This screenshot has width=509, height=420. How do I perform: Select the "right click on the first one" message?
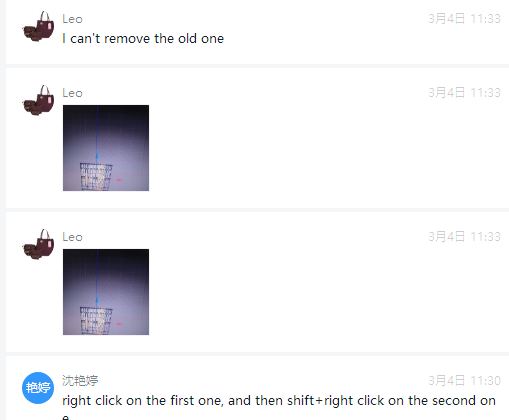(279, 406)
